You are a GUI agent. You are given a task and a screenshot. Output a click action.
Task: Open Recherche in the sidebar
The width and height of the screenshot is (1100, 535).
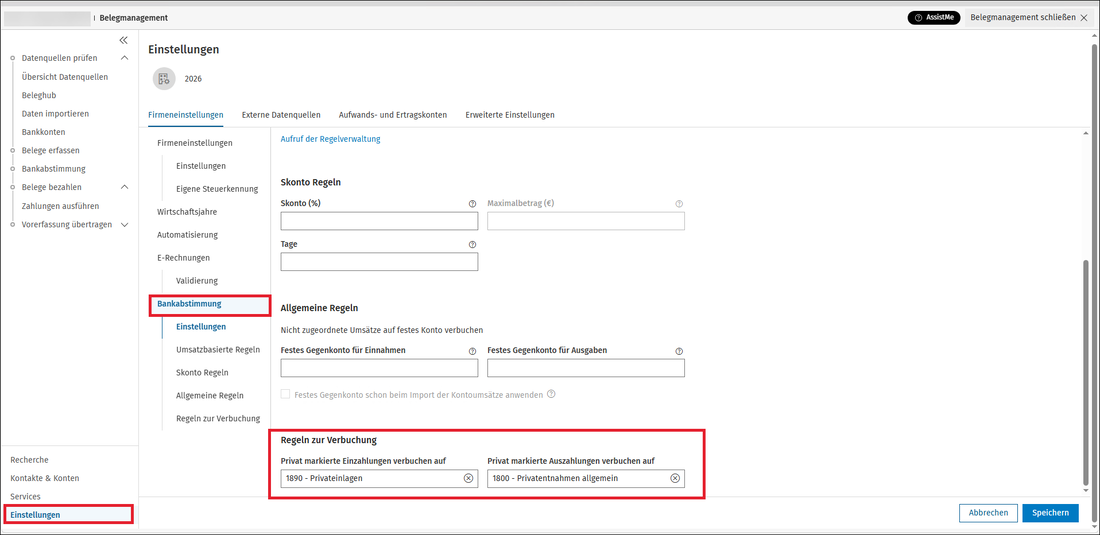tap(29, 460)
